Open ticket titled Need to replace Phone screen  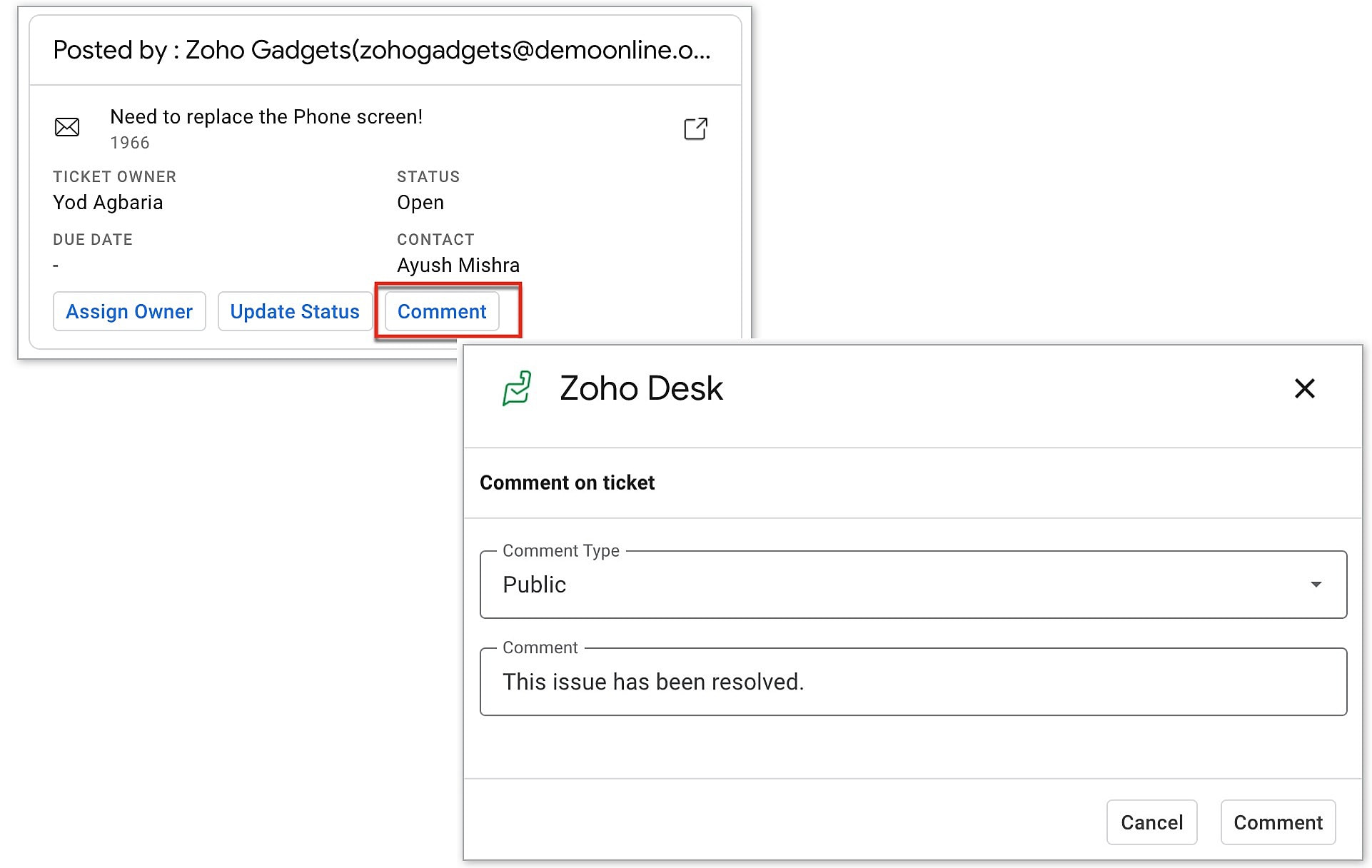pyautogui.click(x=266, y=117)
